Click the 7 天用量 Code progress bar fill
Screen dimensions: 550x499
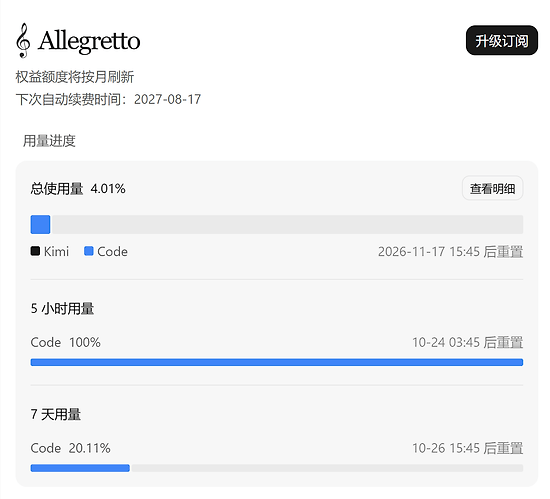pos(80,468)
